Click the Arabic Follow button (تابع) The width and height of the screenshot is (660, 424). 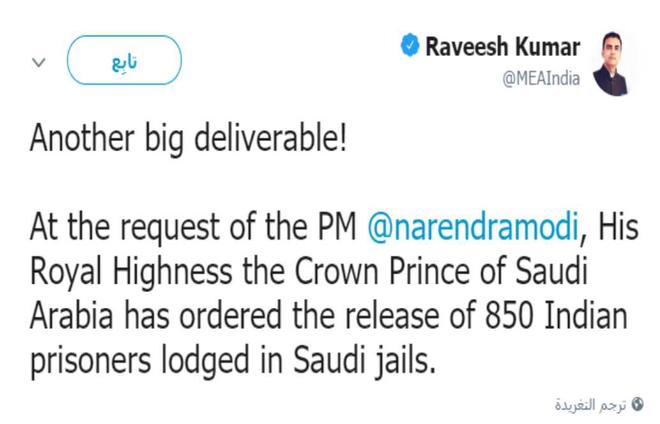point(124,61)
